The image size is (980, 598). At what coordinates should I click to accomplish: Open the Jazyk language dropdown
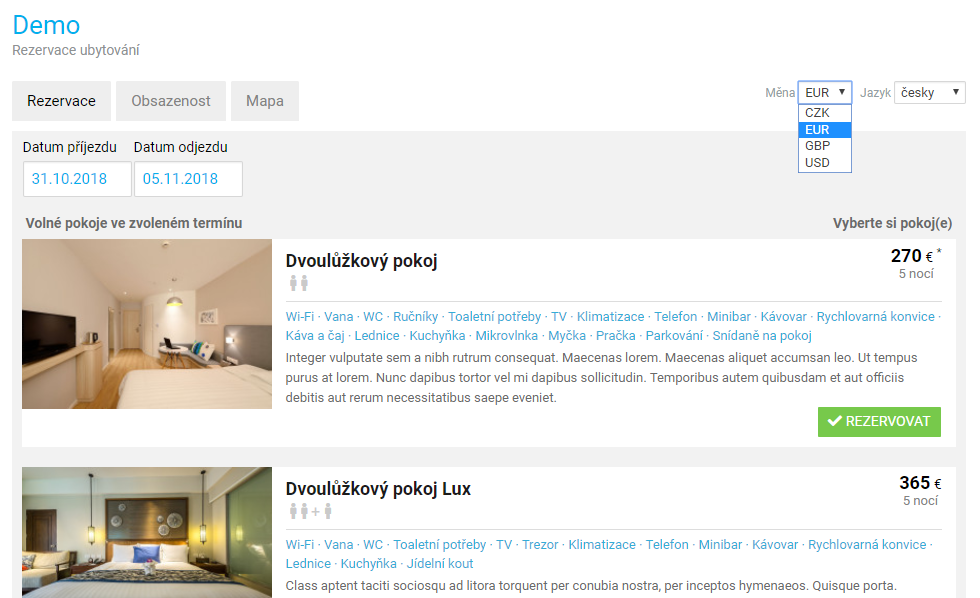[x=929, y=92]
